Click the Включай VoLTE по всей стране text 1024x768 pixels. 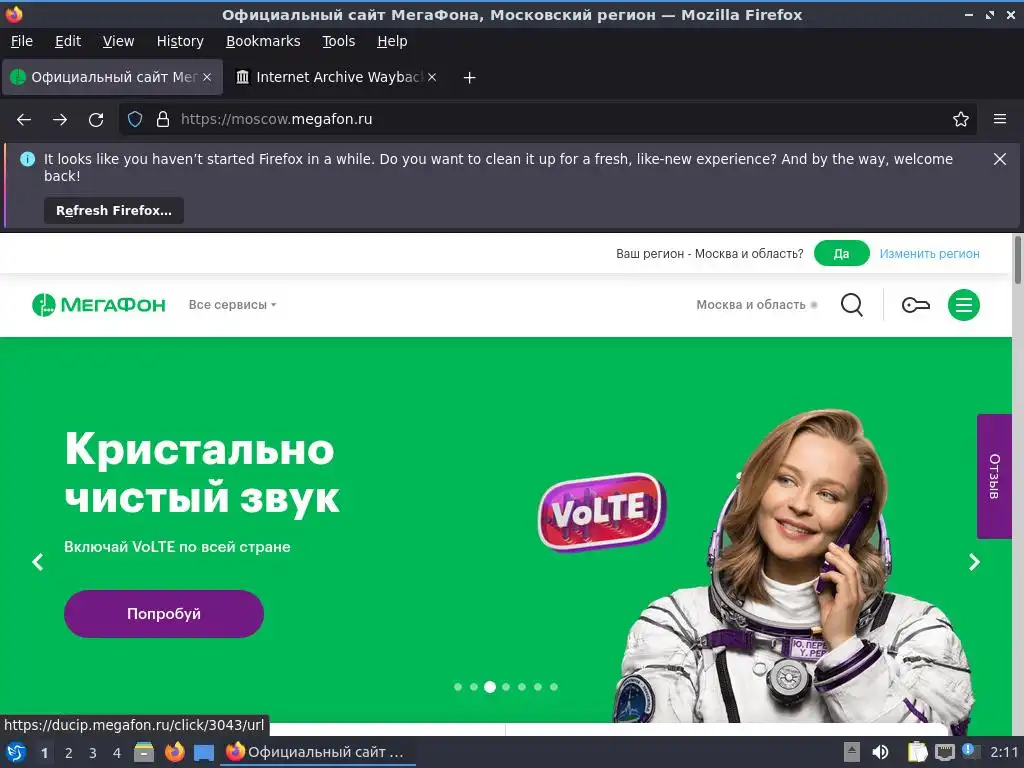pos(177,547)
